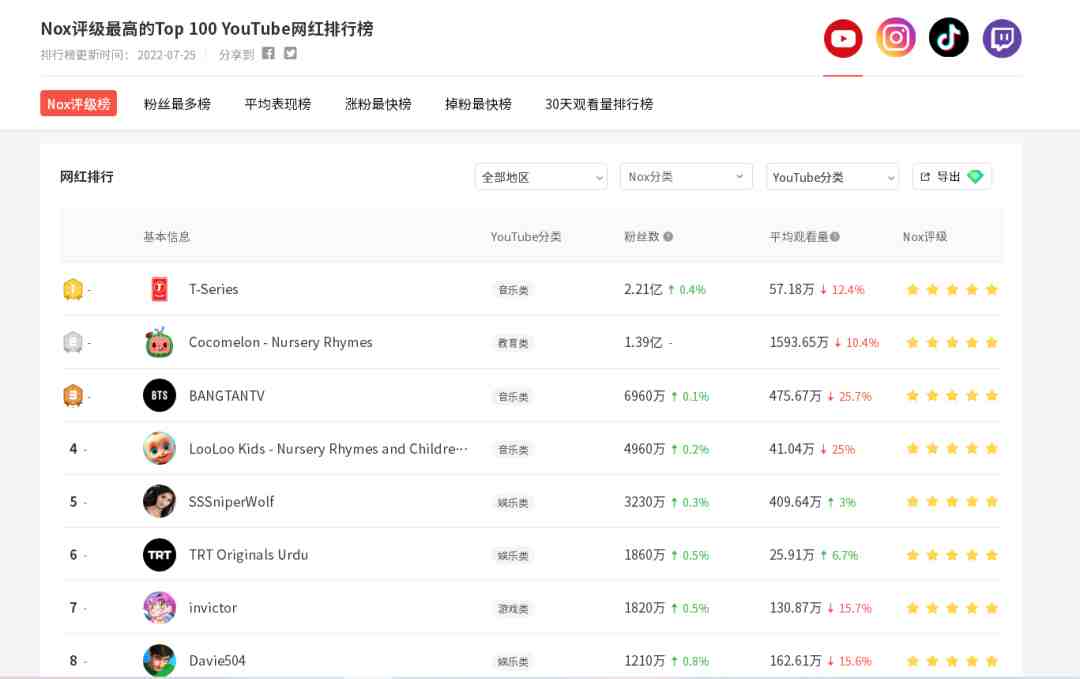This screenshot has width=1080, height=679.
Task: Click 6960万 follower count of BANGTANTV
Action: point(645,396)
